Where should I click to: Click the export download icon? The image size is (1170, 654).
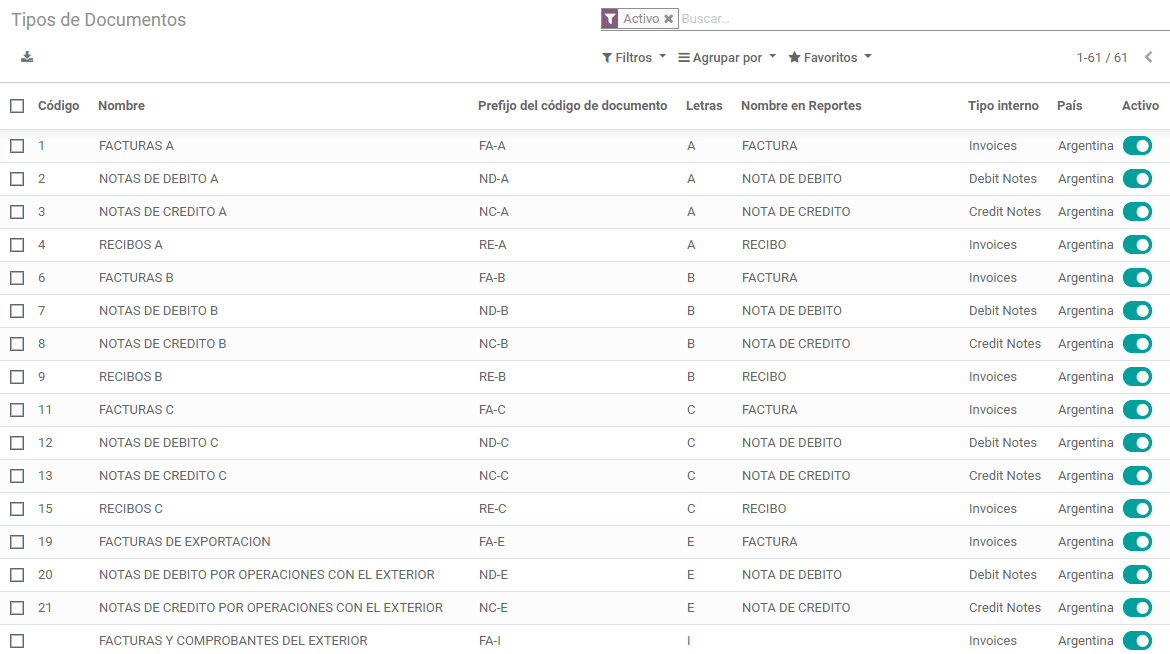27,57
